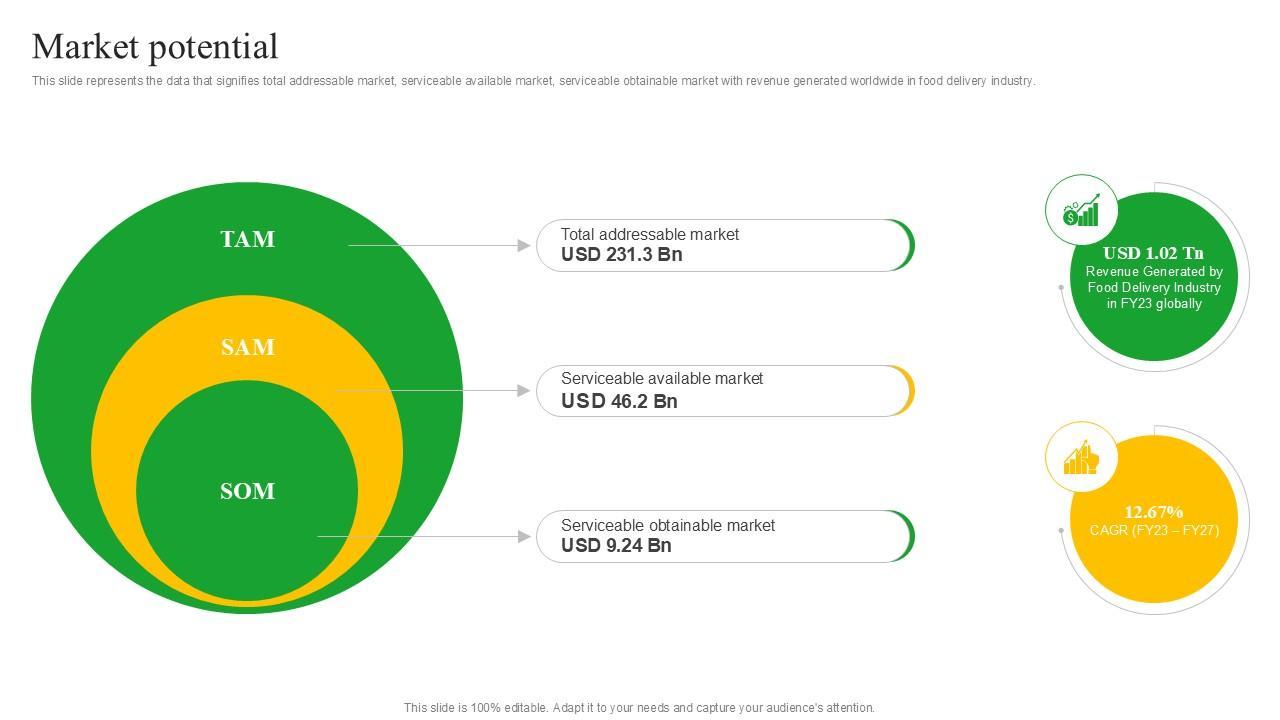Click the green accent on the TAM box
Screen dimensions: 1280x720
[908, 245]
